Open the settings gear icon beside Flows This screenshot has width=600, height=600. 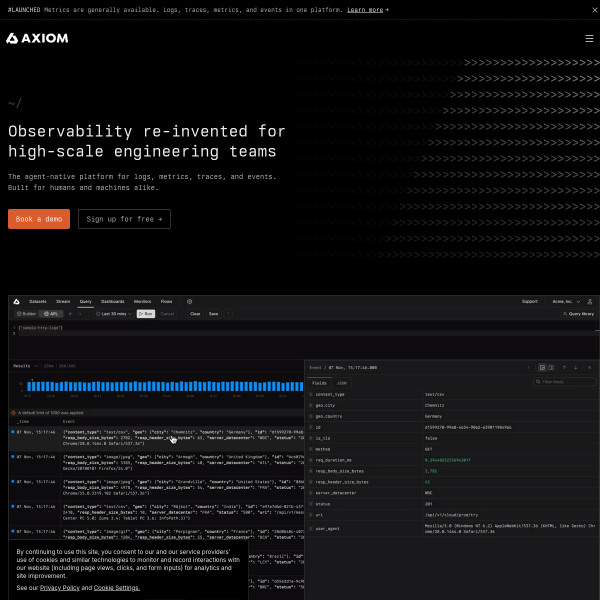pos(189,302)
